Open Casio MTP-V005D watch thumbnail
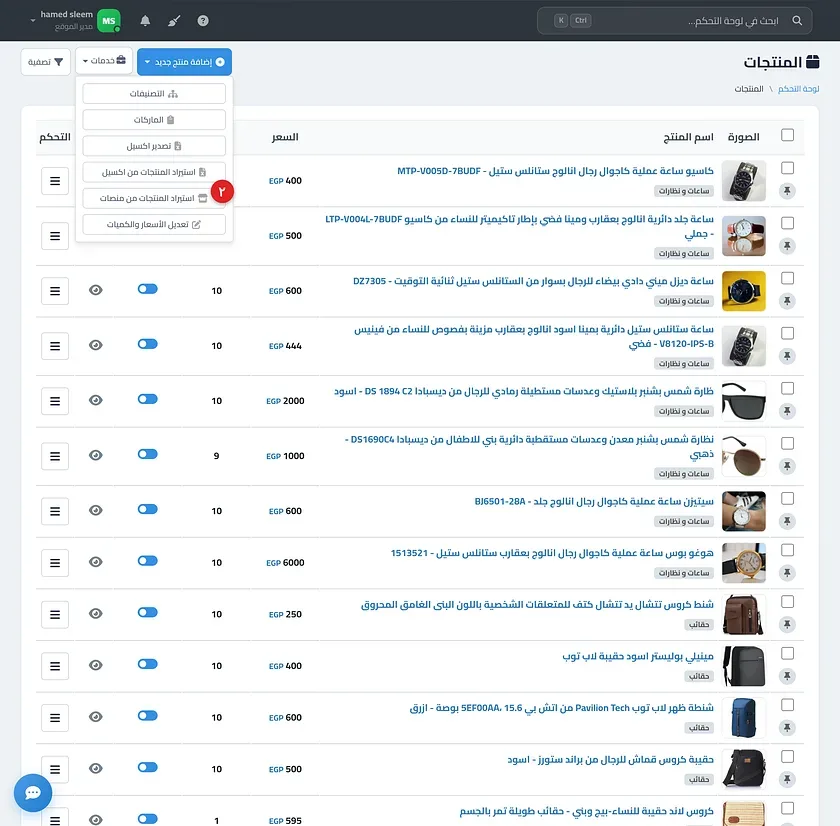The image size is (840, 826). click(x=744, y=181)
